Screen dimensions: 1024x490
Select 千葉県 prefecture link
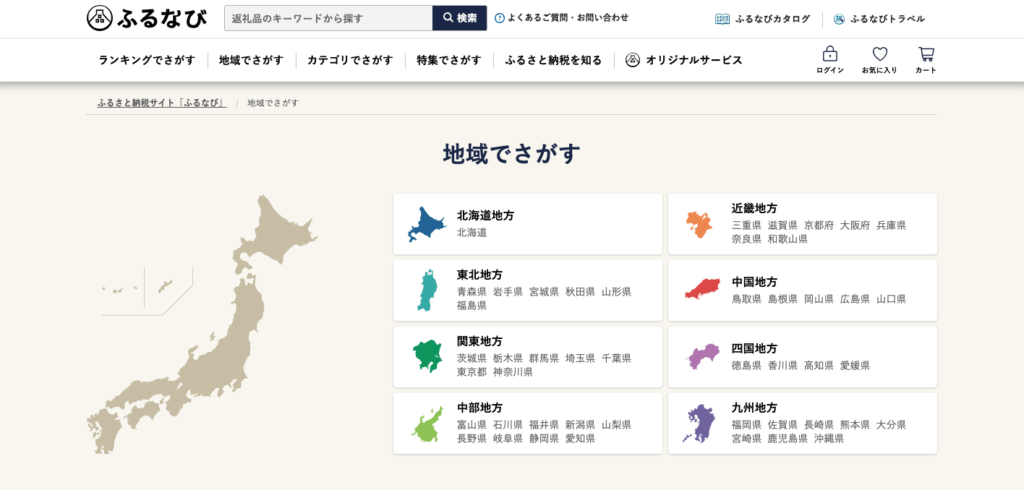point(616,358)
